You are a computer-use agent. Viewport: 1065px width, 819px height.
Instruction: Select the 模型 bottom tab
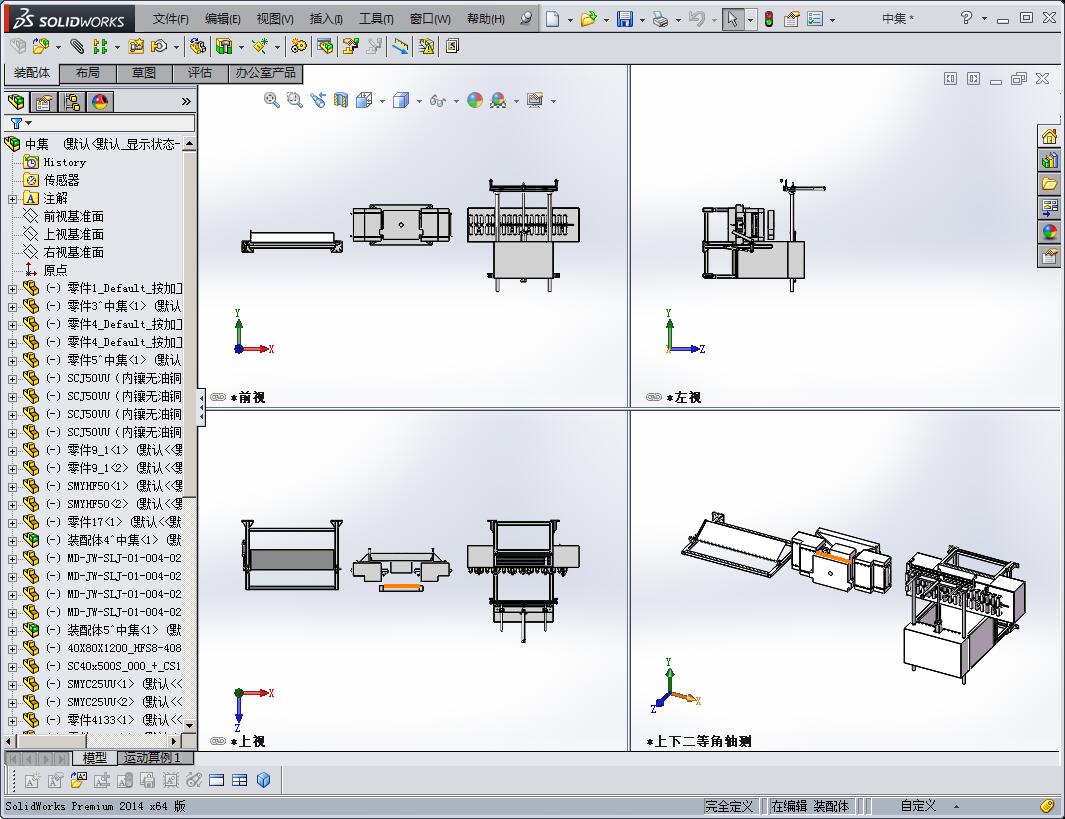coord(94,758)
